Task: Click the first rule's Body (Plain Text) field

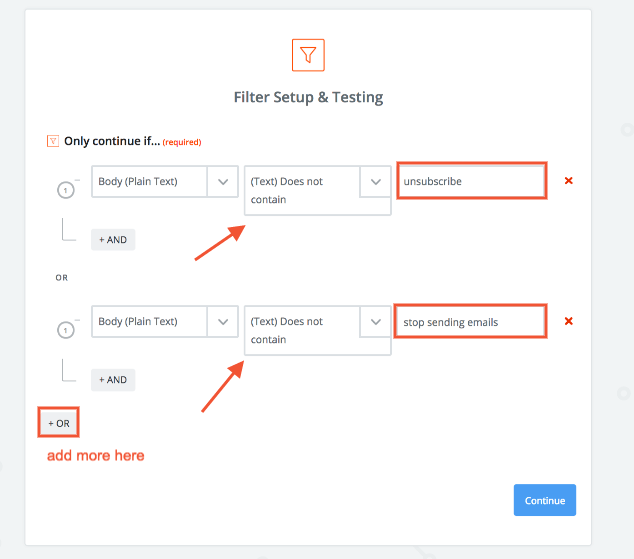Action: point(149,182)
